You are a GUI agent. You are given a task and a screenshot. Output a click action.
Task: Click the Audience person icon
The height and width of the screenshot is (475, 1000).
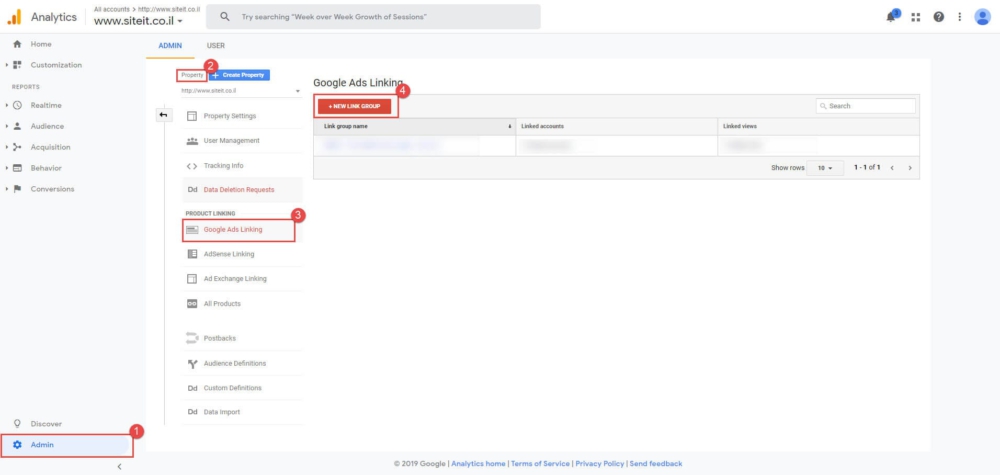coord(17,126)
